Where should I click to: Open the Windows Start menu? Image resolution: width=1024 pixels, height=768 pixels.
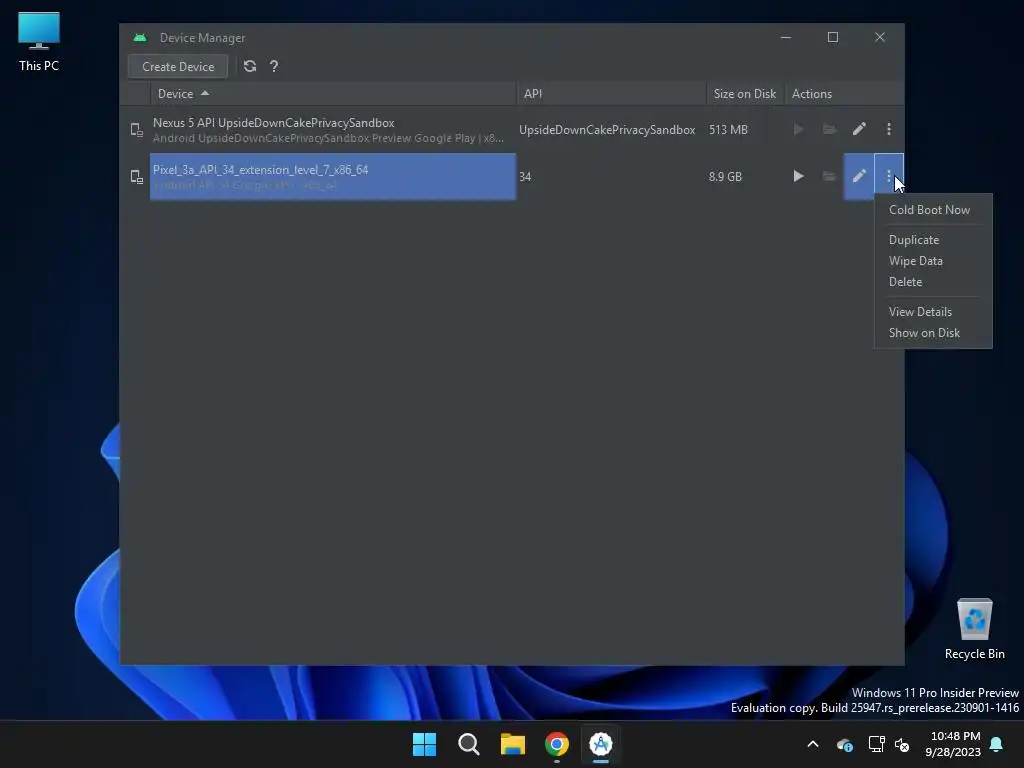point(424,744)
